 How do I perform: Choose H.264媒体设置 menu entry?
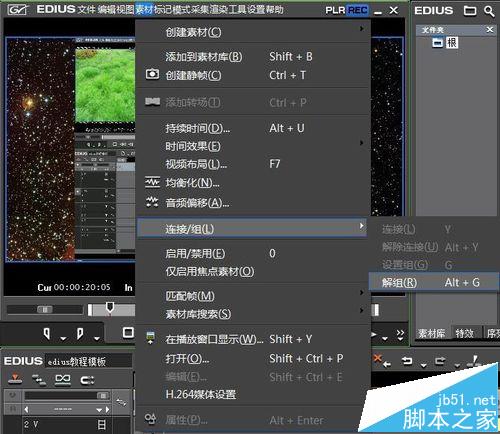click(253, 395)
